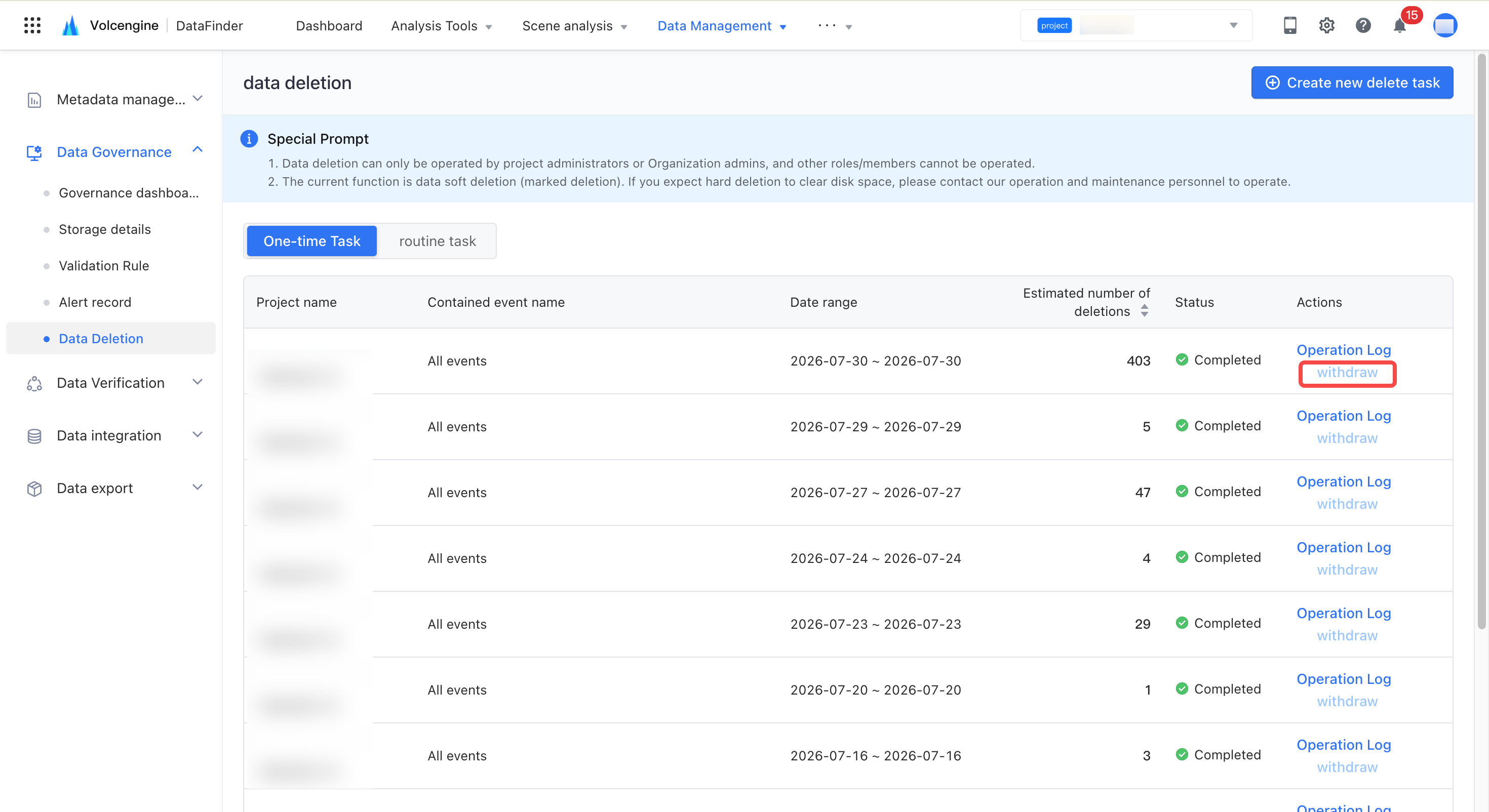This screenshot has width=1489, height=812.
Task: Click the Volcengine logo
Action: tap(70, 25)
